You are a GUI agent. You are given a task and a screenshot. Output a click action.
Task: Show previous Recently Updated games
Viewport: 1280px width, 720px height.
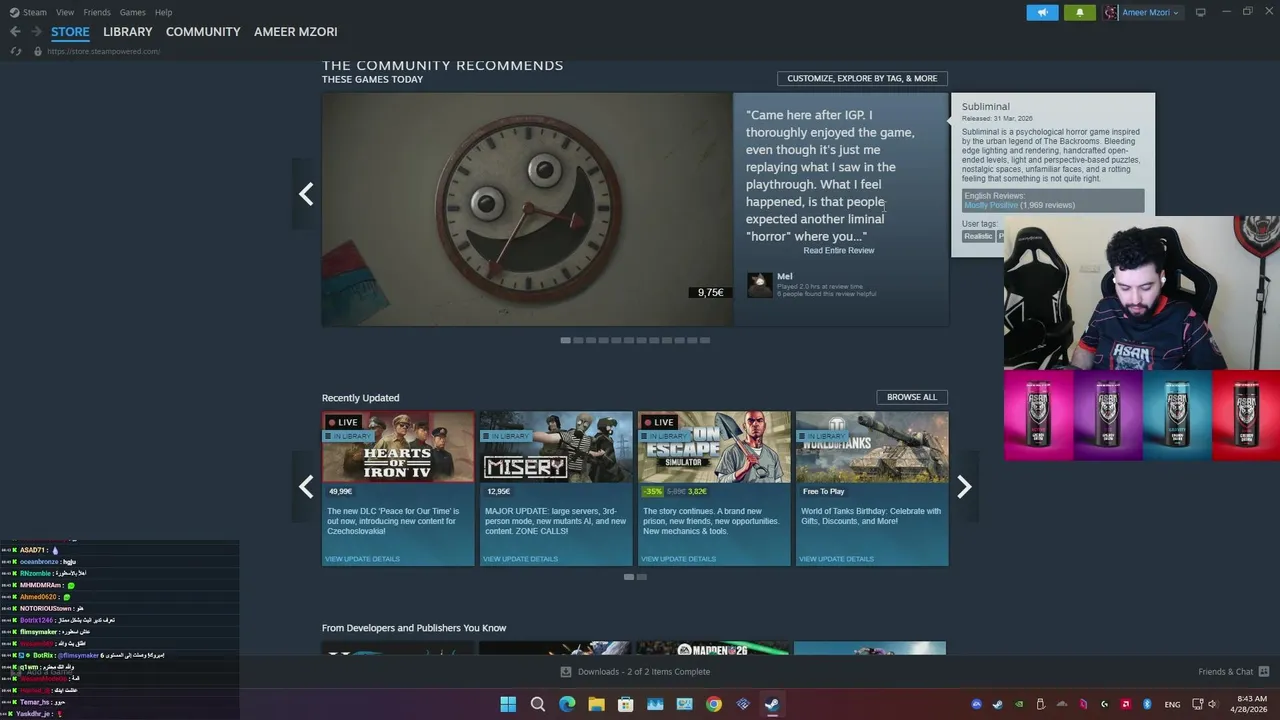[x=306, y=487]
